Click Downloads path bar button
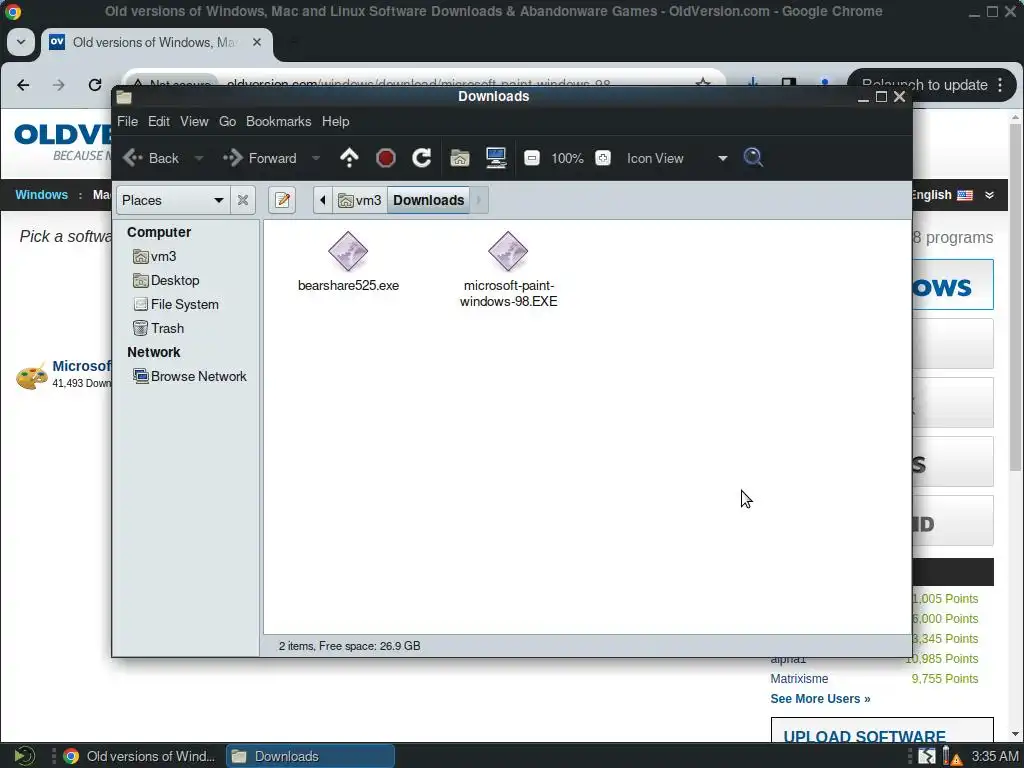1024x768 pixels. click(x=428, y=200)
